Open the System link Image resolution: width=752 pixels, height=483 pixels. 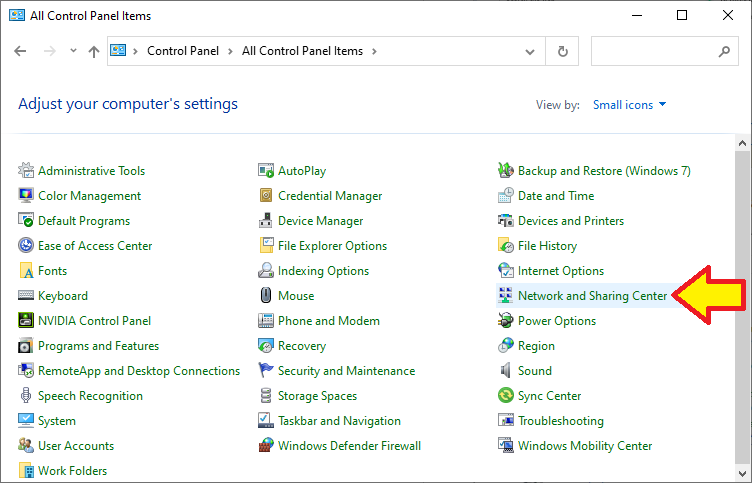[57, 421]
